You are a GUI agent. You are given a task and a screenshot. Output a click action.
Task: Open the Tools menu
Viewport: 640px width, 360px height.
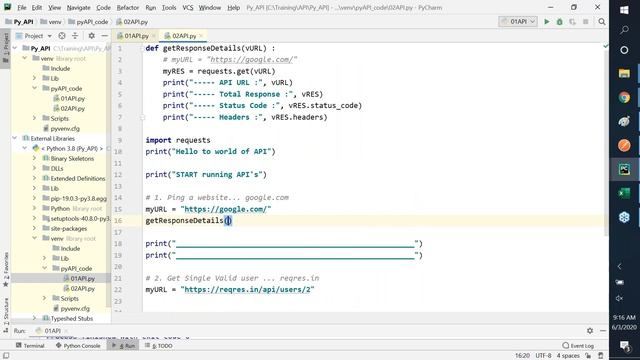169,8
